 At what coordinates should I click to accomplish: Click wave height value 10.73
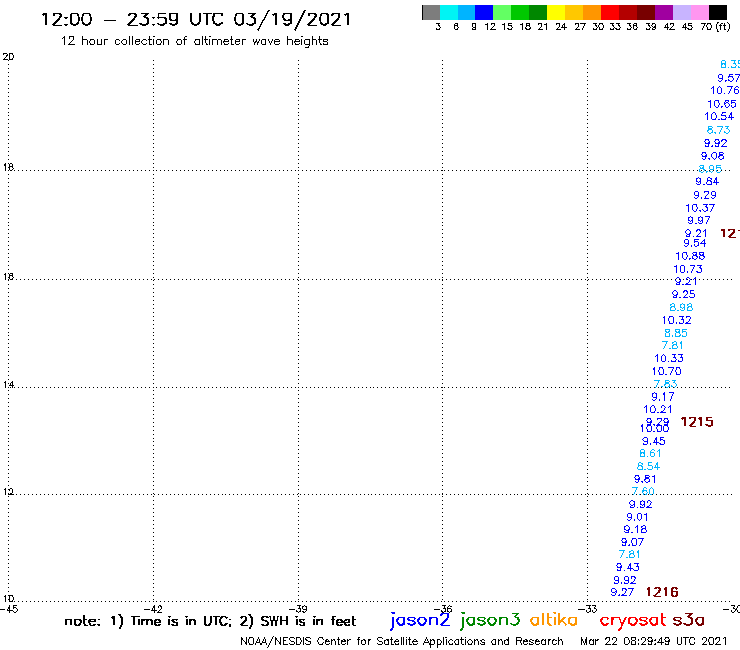[688, 269]
